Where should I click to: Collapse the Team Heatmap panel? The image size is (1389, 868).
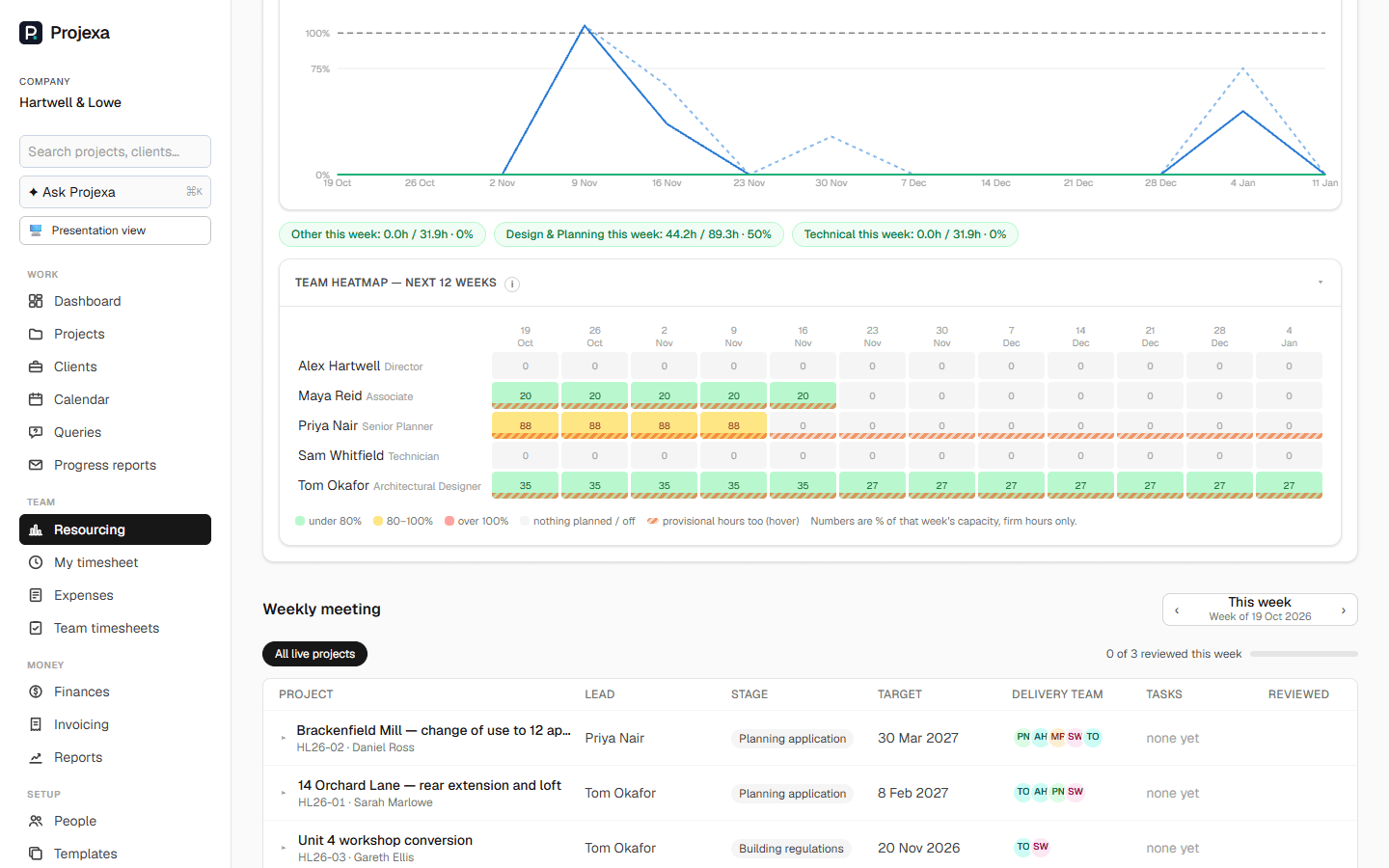click(1321, 283)
